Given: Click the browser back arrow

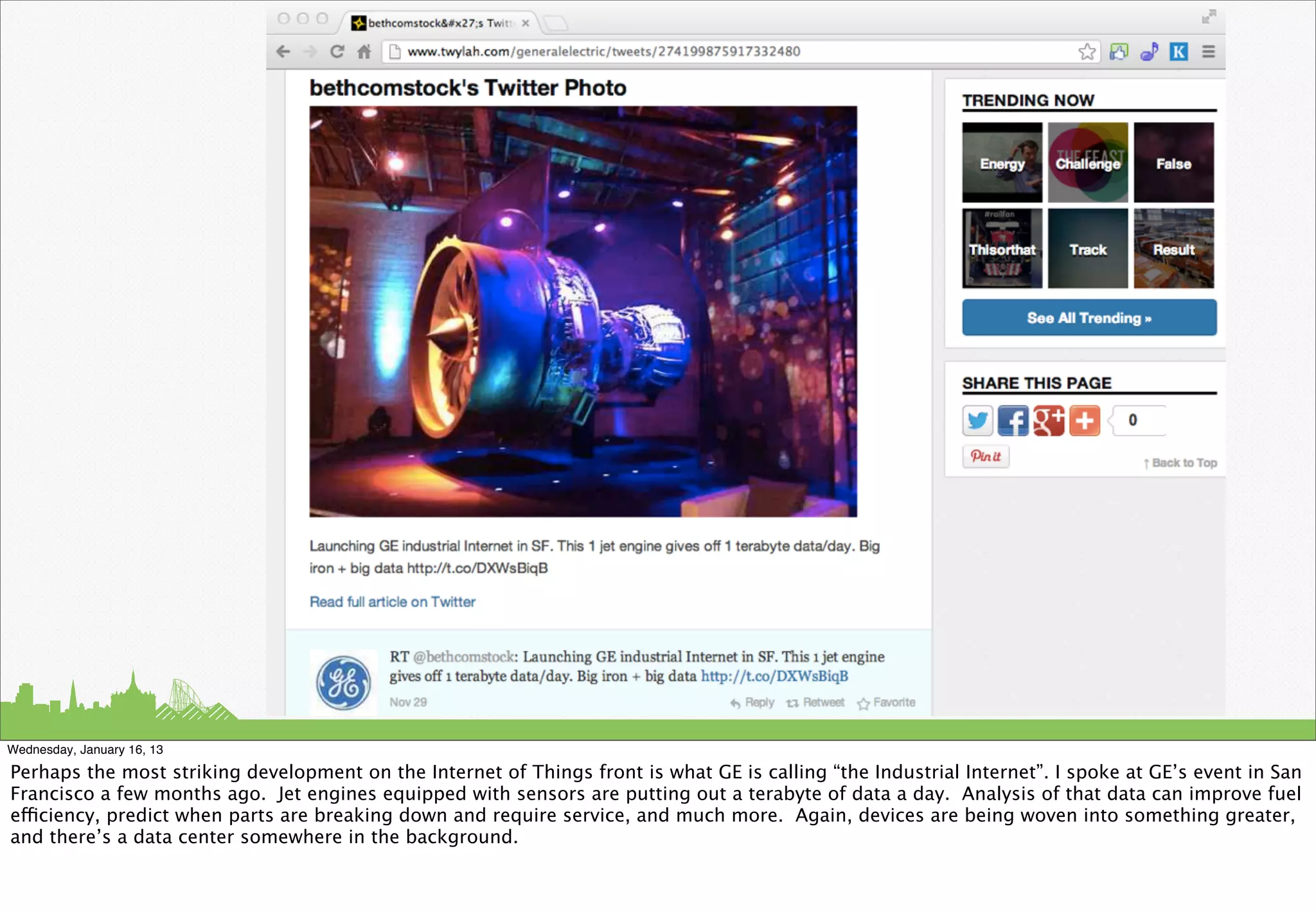Looking at the screenshot, I should pyautogui.click(x=283, y=51).
